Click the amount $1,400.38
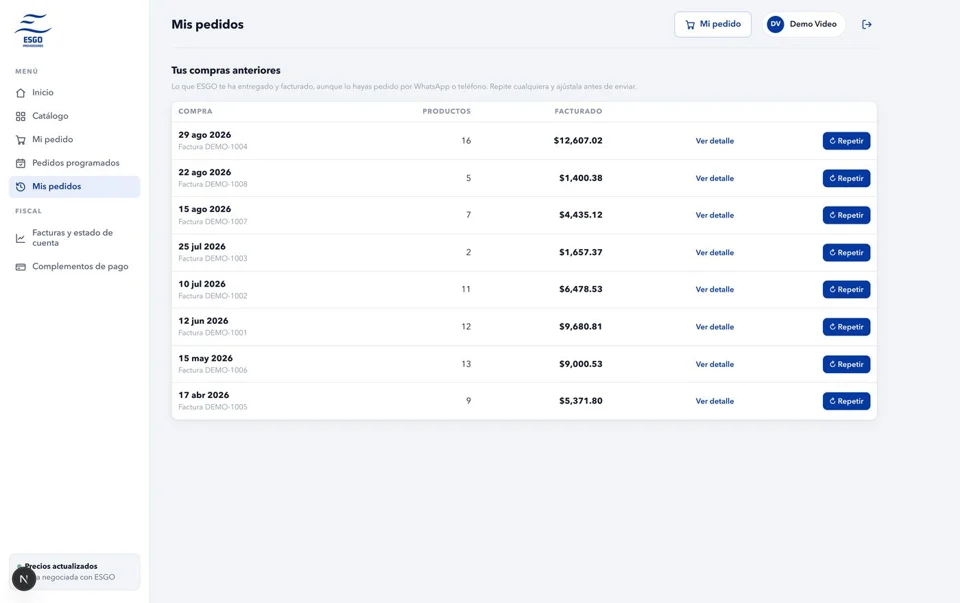960x603 pixels. click(580, 178)
